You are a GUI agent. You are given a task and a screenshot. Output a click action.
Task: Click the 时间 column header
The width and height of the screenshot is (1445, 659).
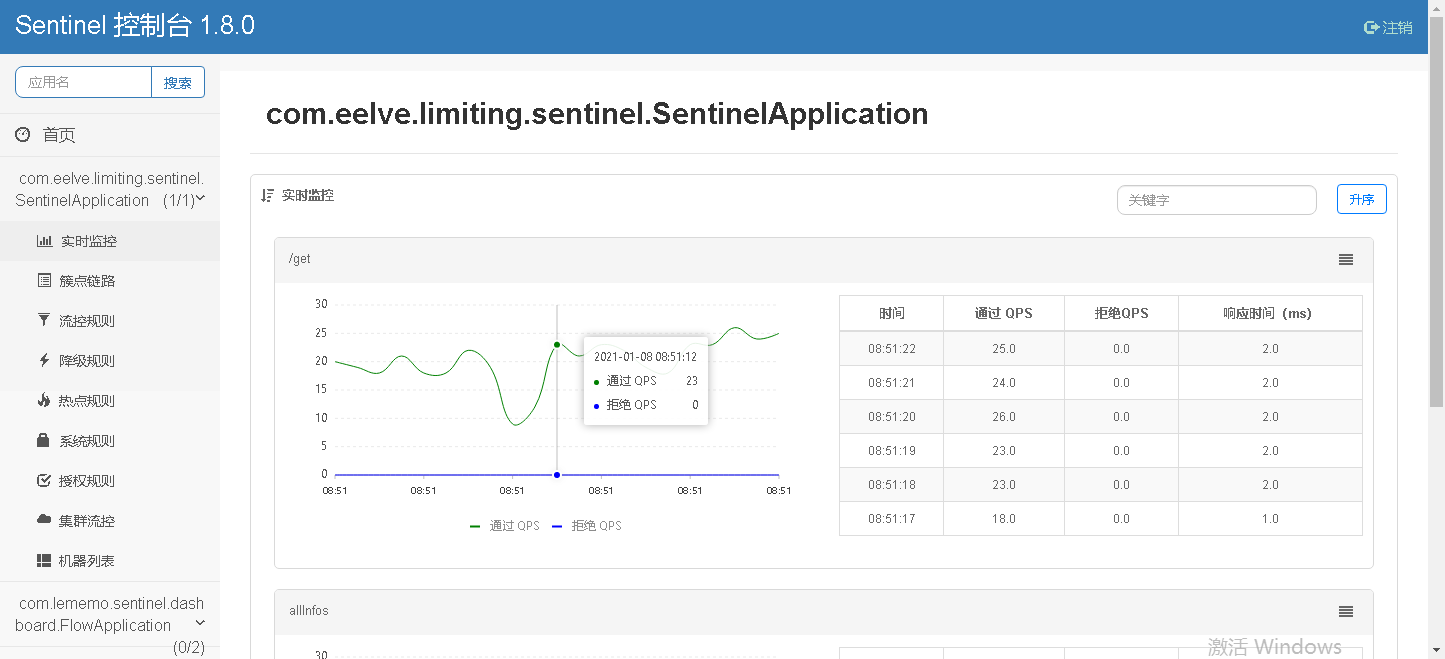coord(891,313)
